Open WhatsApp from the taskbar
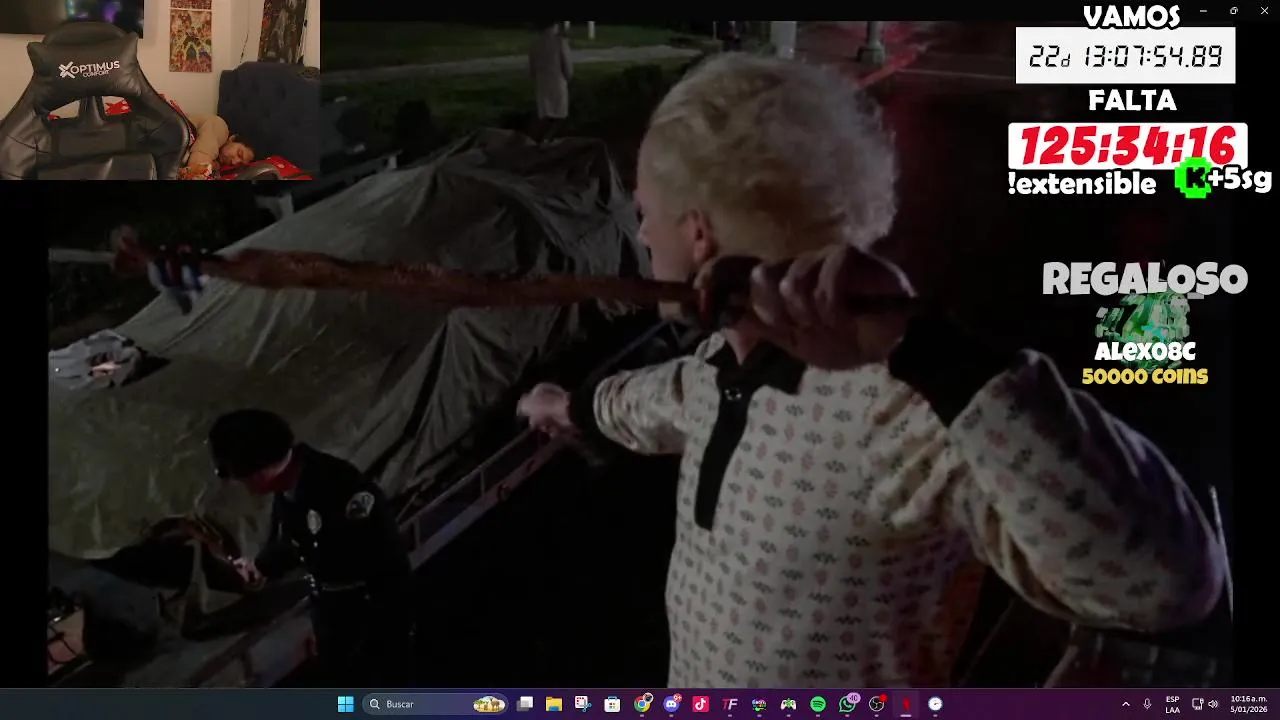The image size is (1280, 720). coord(848,704)
